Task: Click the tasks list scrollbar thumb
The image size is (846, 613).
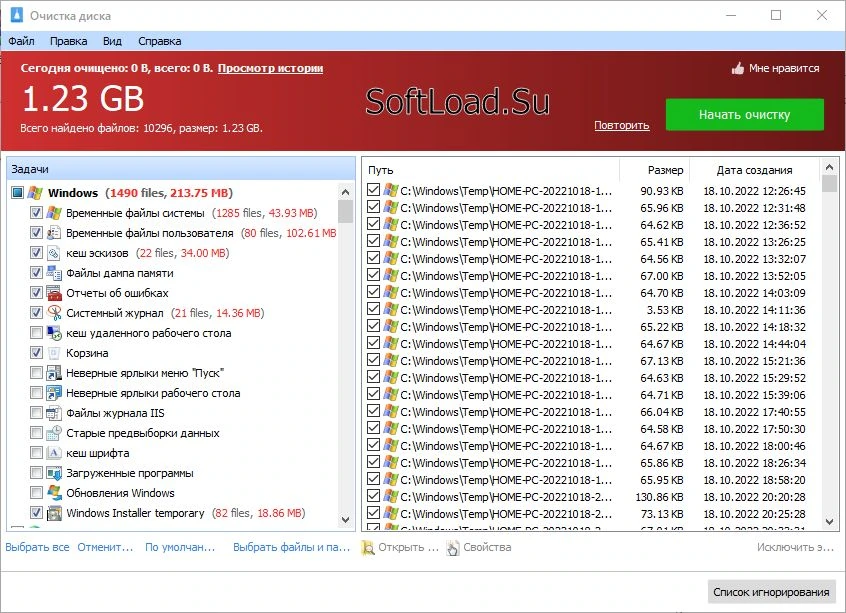Action: pos(346,212)
